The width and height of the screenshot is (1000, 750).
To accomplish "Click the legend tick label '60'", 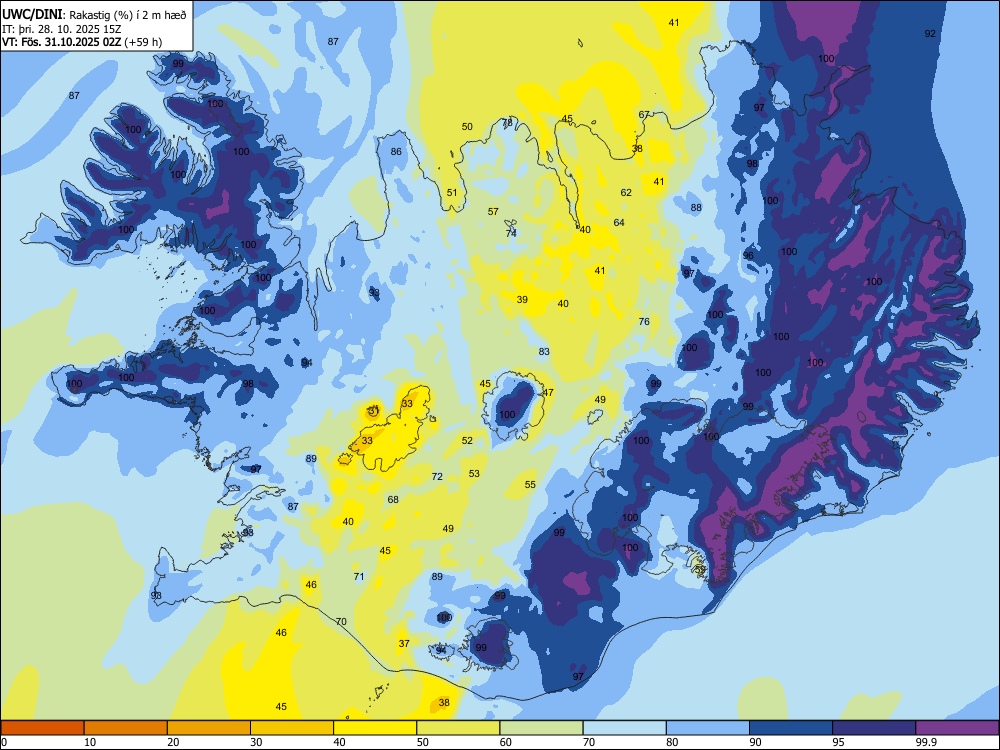I will pyautogui.click(x=506, y=742).
